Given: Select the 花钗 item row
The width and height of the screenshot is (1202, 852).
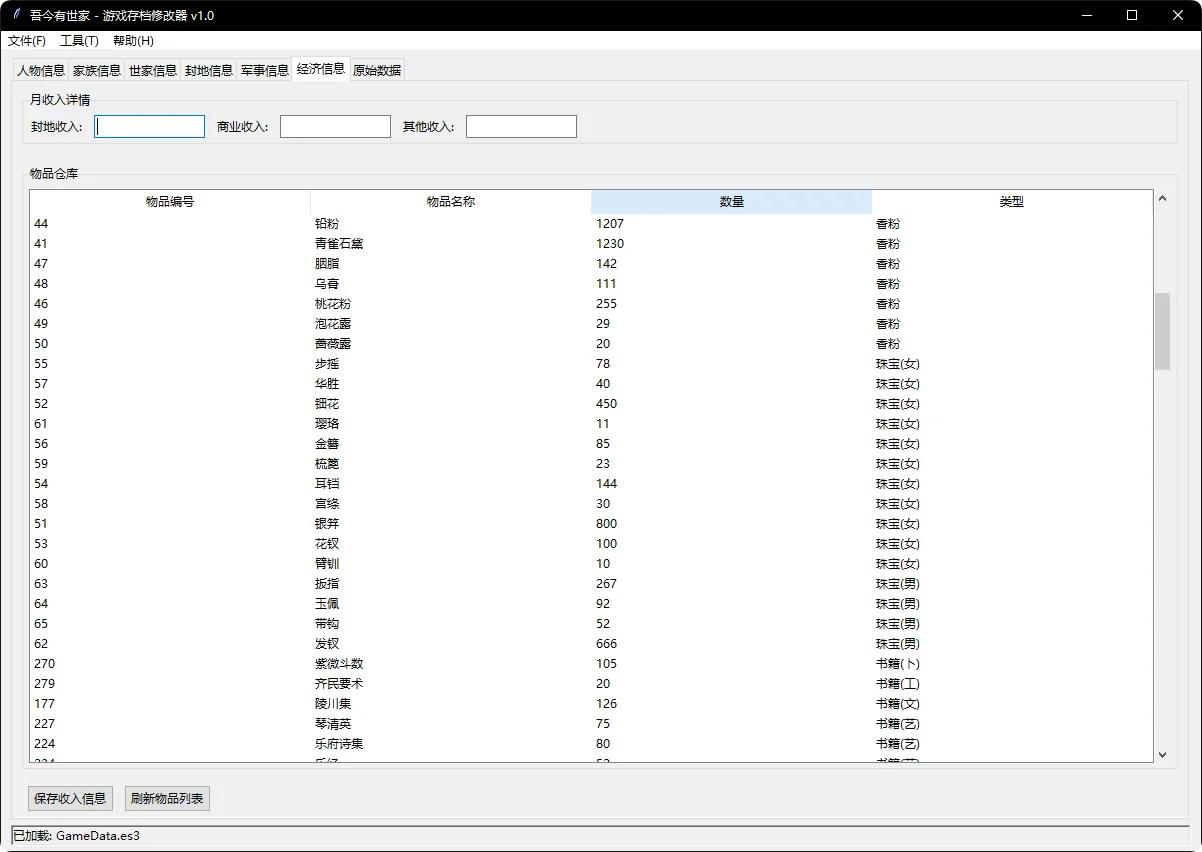Looking at the screenshot, I should 591,543.
